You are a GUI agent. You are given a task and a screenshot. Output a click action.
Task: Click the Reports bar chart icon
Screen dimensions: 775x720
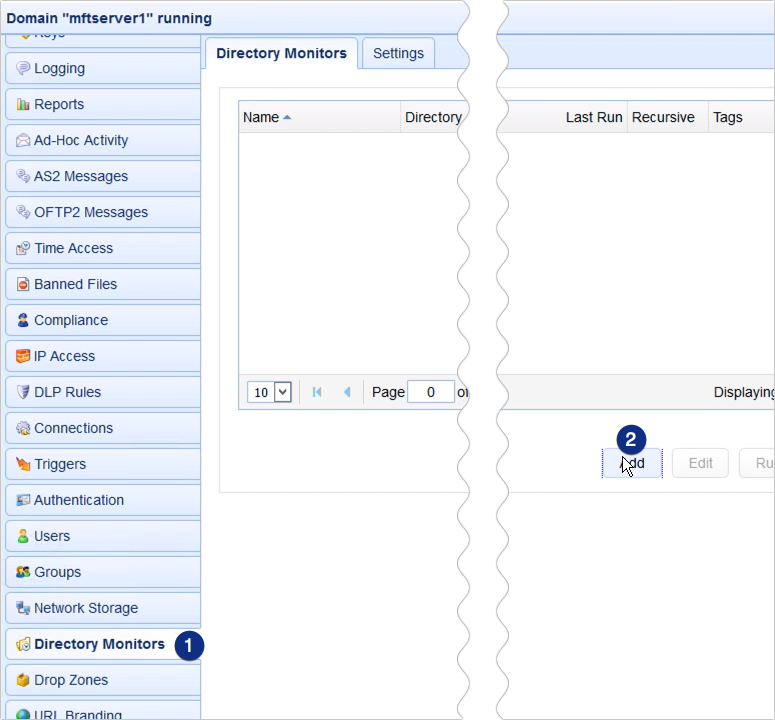(23, 104)
